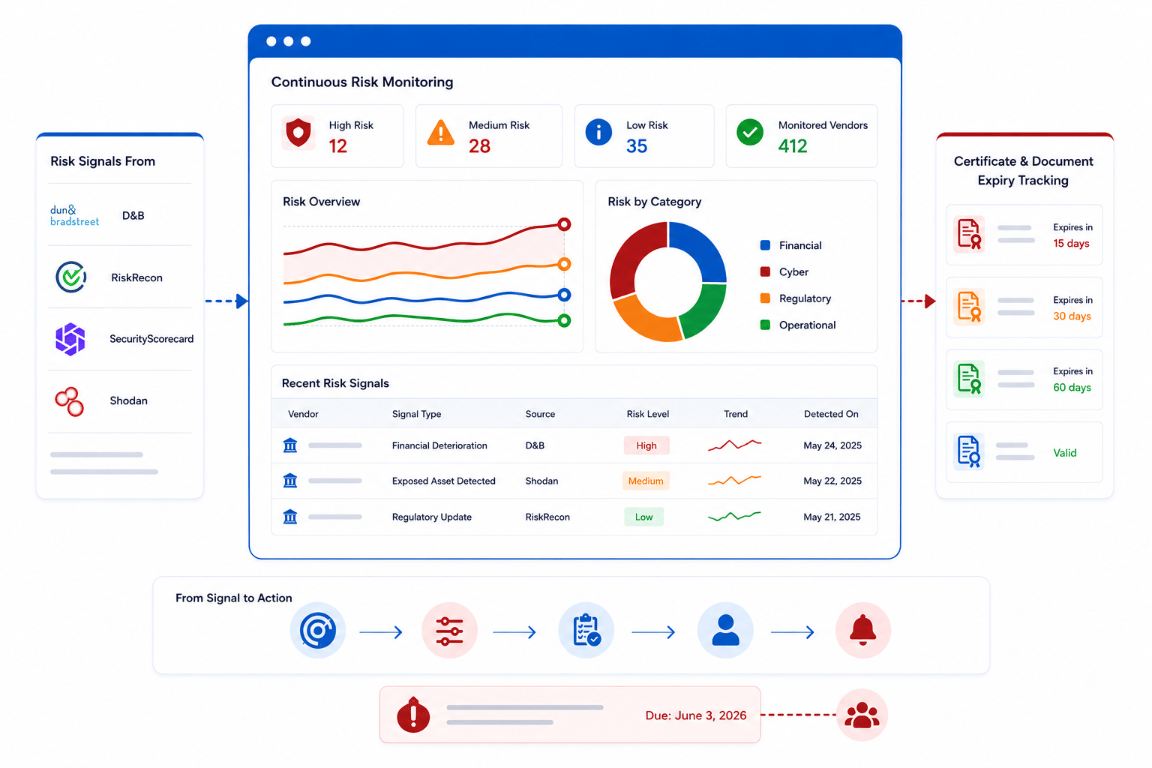Click the Source column header
The width and height of the screenshot is (1152, 768).
point(540,414)
